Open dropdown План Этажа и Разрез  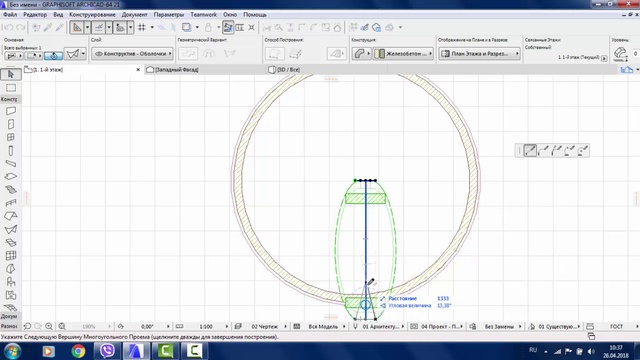pyautogui.click(x=480, y=53)
